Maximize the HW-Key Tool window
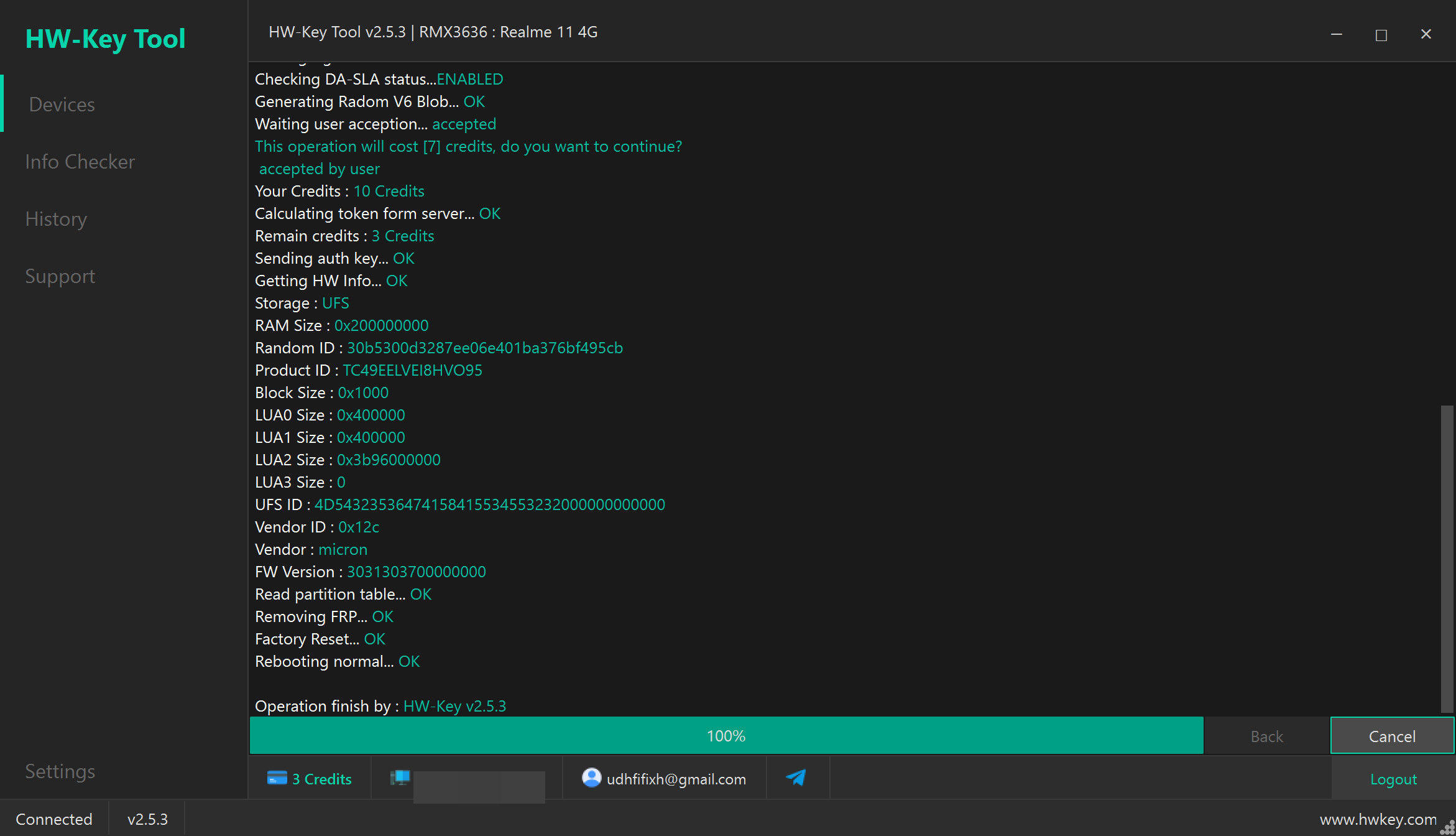Viewport: 1456px width, 836px height. pyautogui.click(x=1381, y=34)
